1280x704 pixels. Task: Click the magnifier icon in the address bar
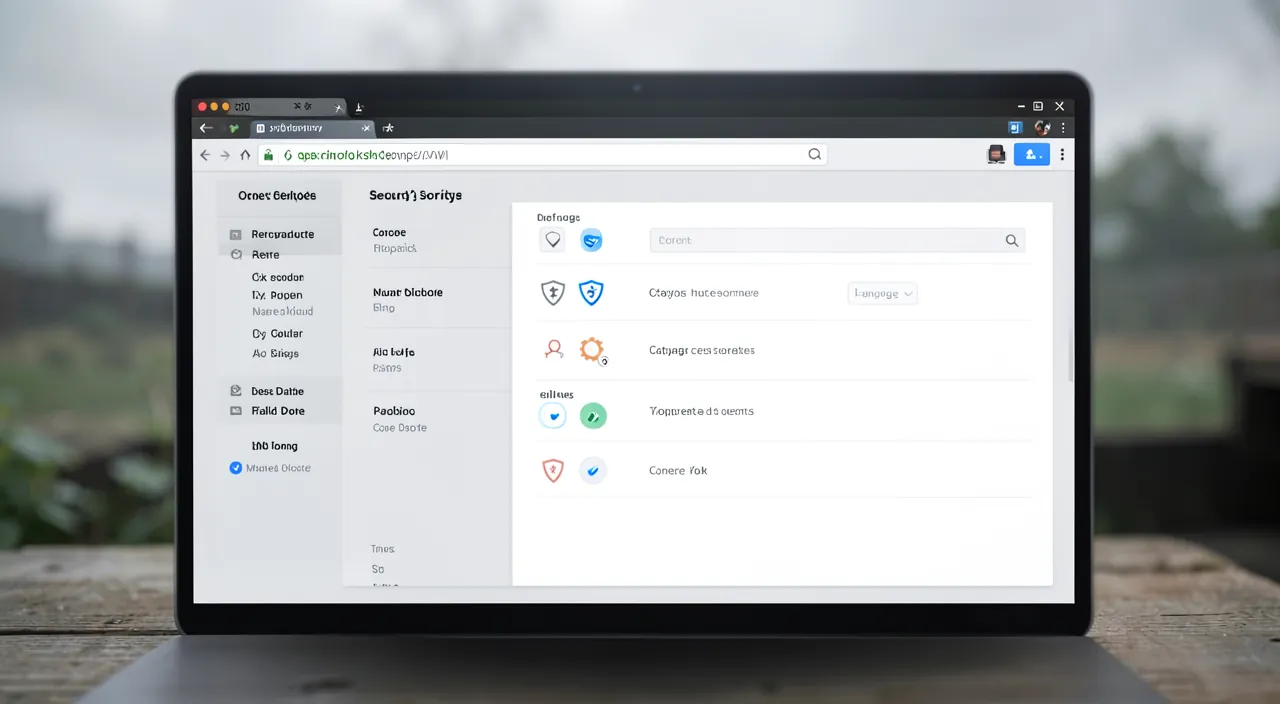[x=814, y=155]
